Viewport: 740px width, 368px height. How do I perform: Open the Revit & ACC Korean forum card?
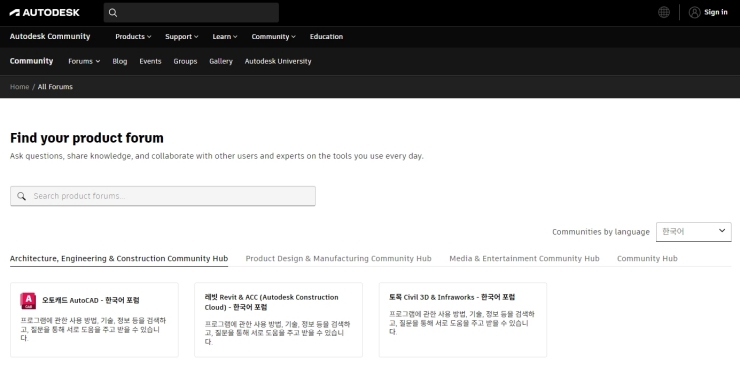point(278,319)
